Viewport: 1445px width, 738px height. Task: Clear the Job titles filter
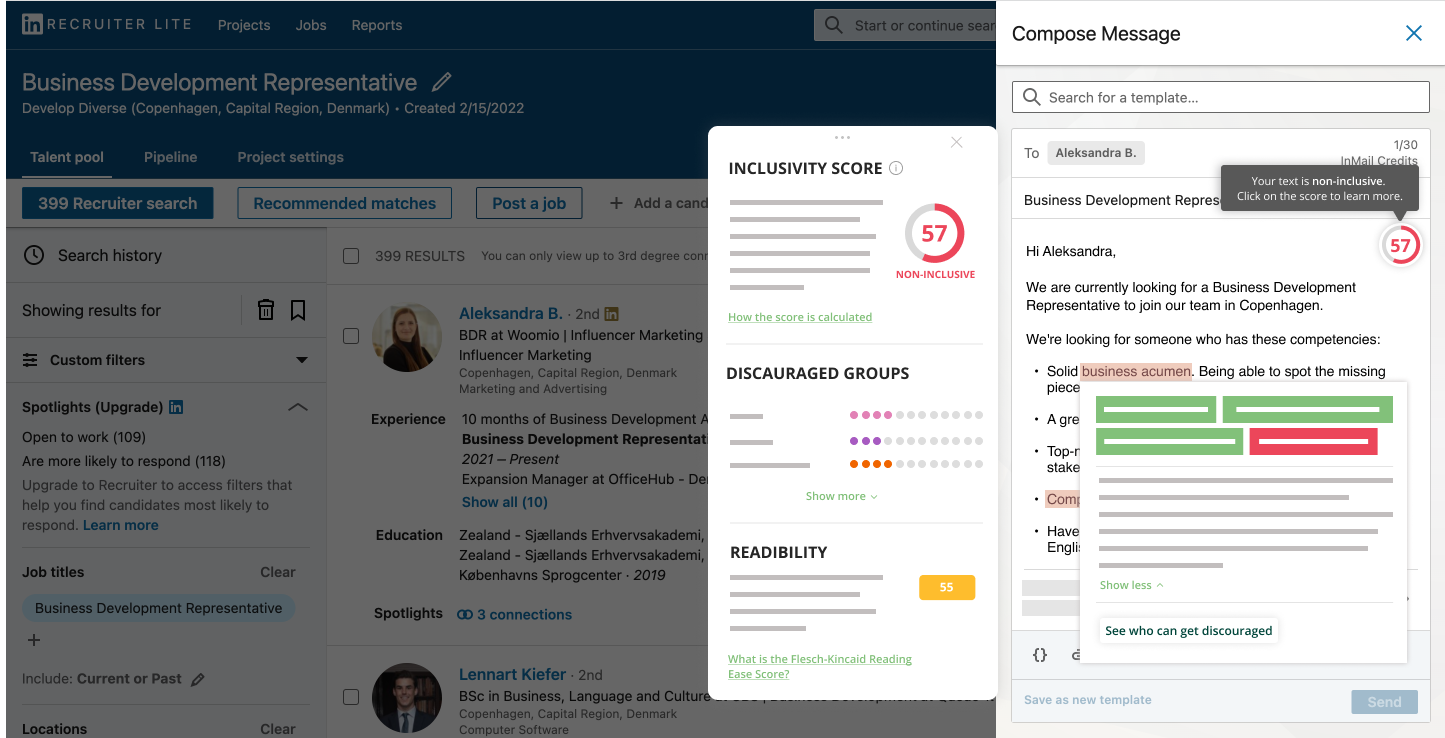278,572
